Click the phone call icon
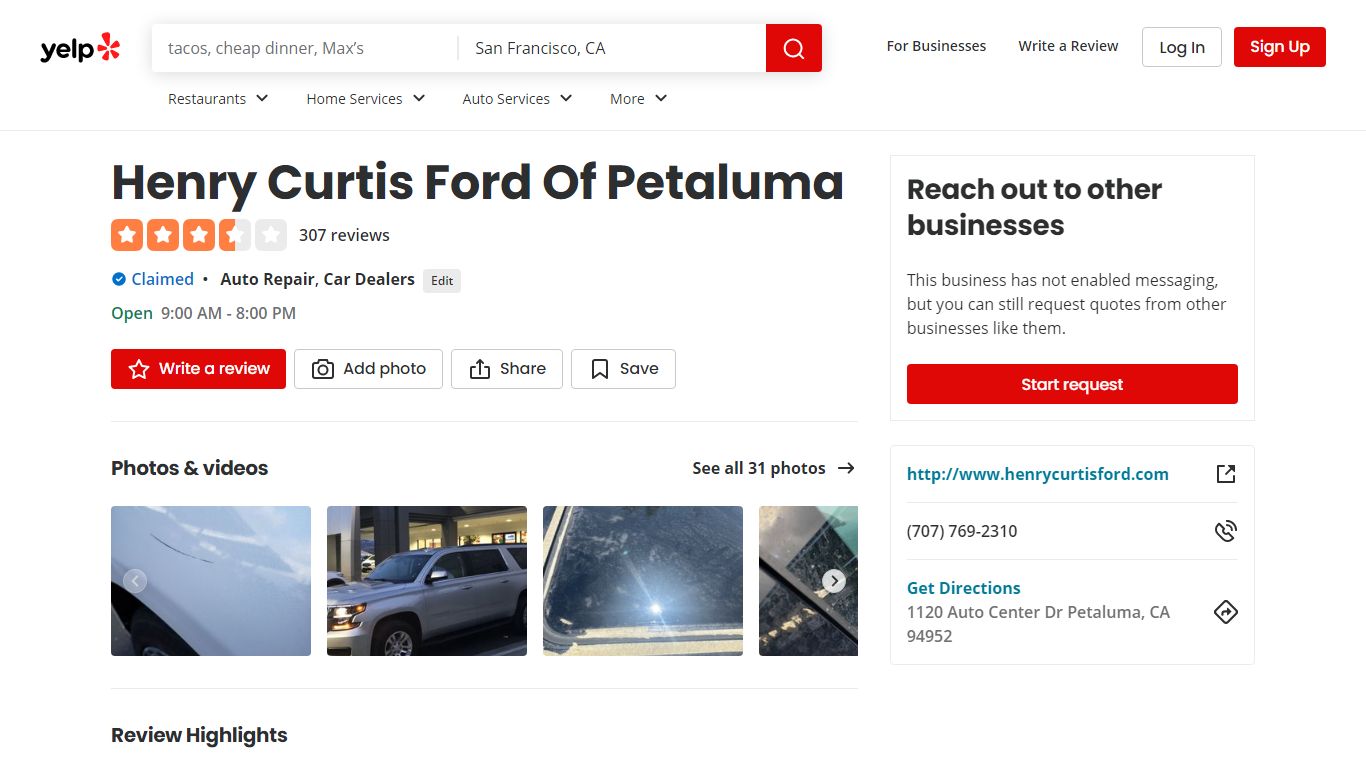 pos(1226,531)
